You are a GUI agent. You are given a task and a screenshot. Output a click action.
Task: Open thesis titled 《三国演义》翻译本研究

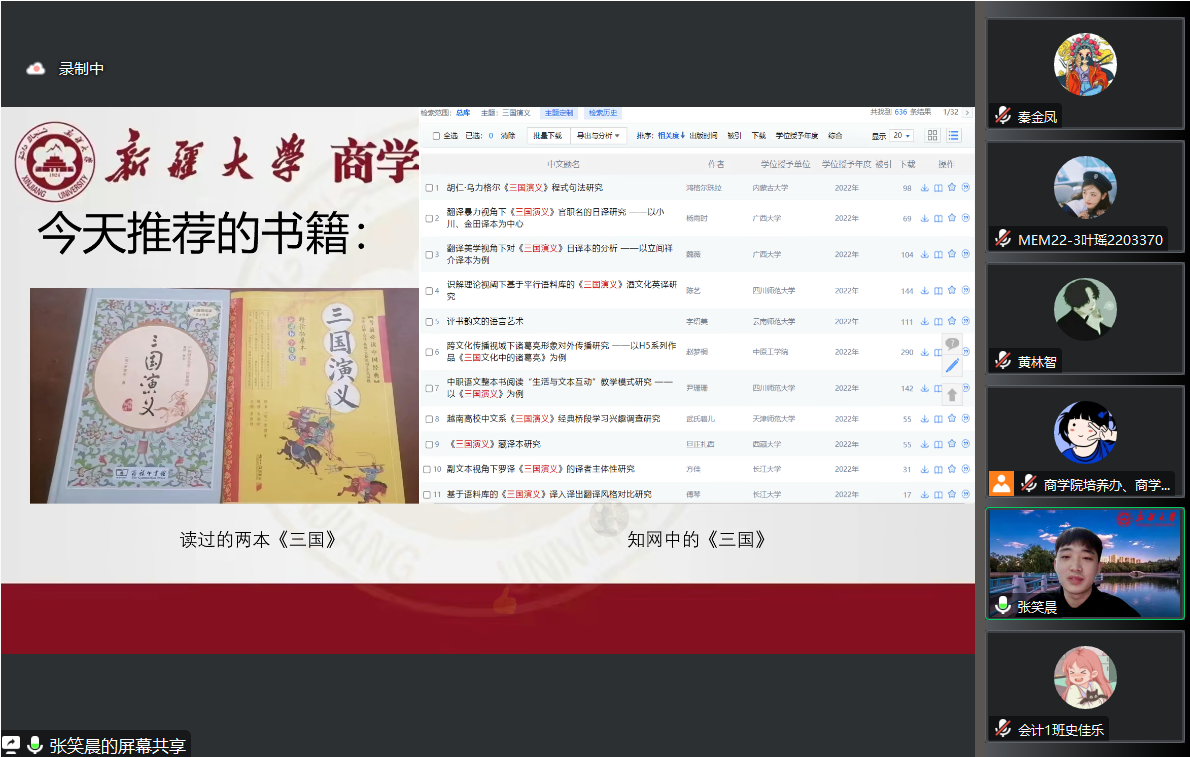pyautogui.click(x=495, y=444)
